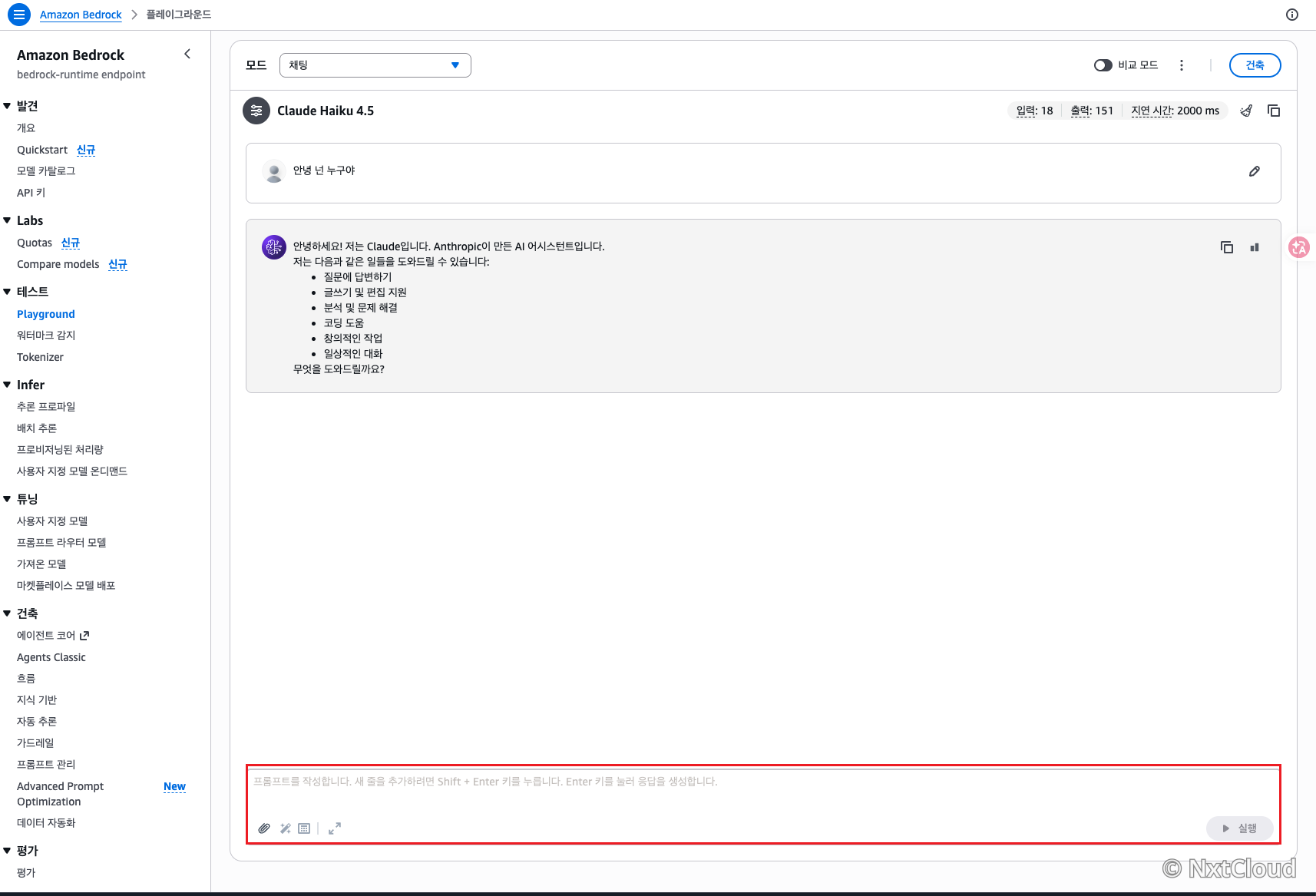
Task: Expand the prompt box to full size
Action: 335,828
